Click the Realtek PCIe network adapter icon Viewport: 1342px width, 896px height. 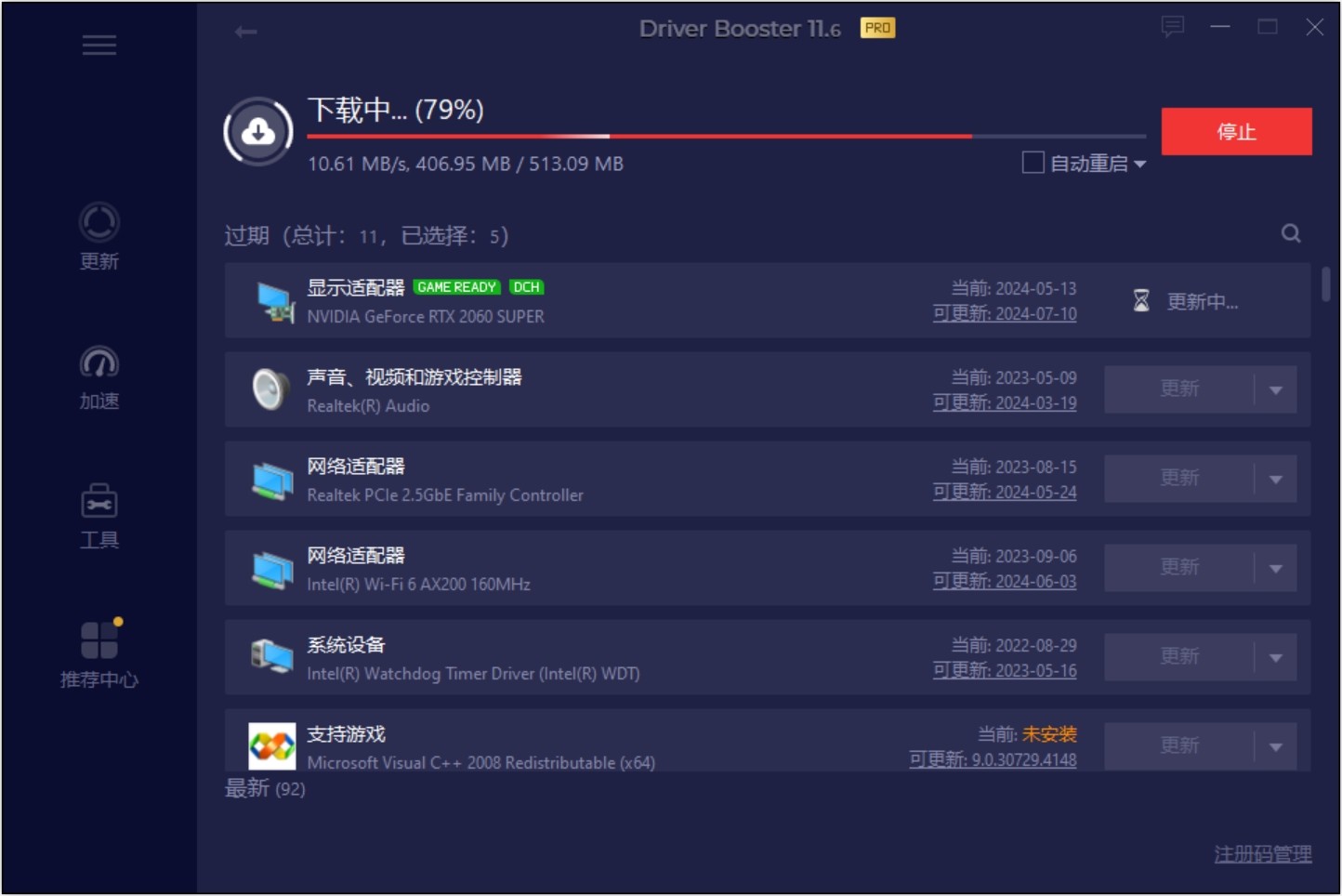tap(272, 480)
